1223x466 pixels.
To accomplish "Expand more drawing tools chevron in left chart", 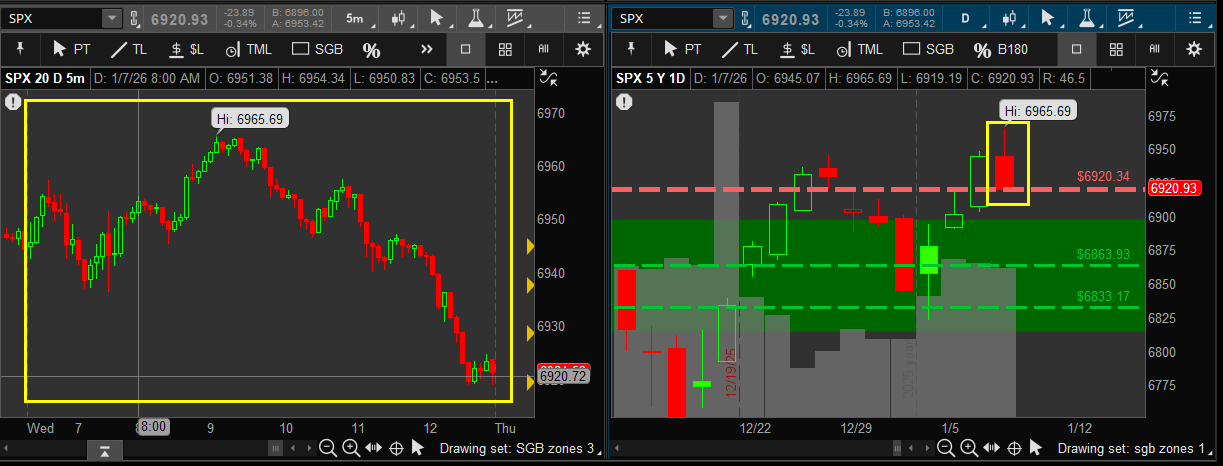I will (x=427, y=49).
